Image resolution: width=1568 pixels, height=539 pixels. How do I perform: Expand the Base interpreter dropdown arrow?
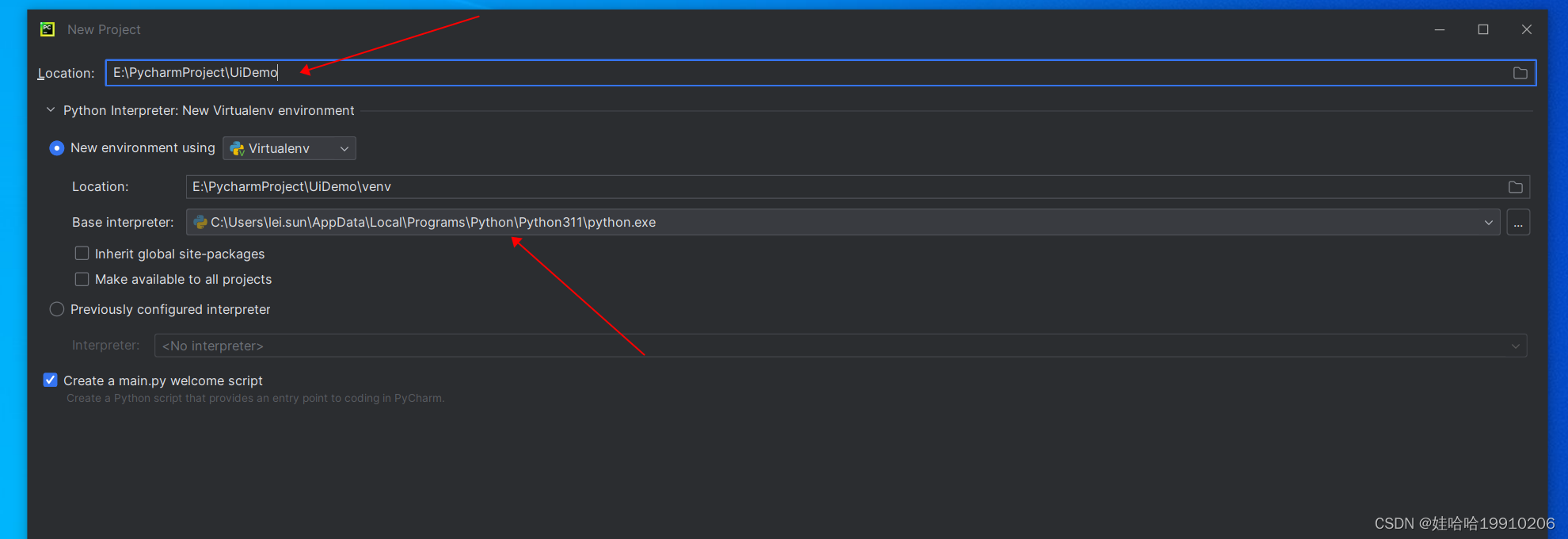(x=1488, y=223)
